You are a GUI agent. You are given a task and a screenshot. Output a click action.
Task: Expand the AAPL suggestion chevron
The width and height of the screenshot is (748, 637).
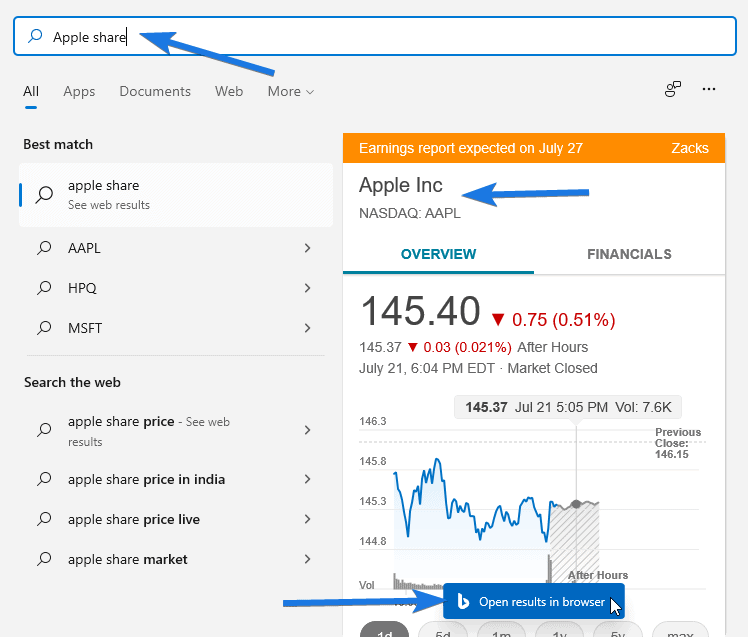coord(307,248)
